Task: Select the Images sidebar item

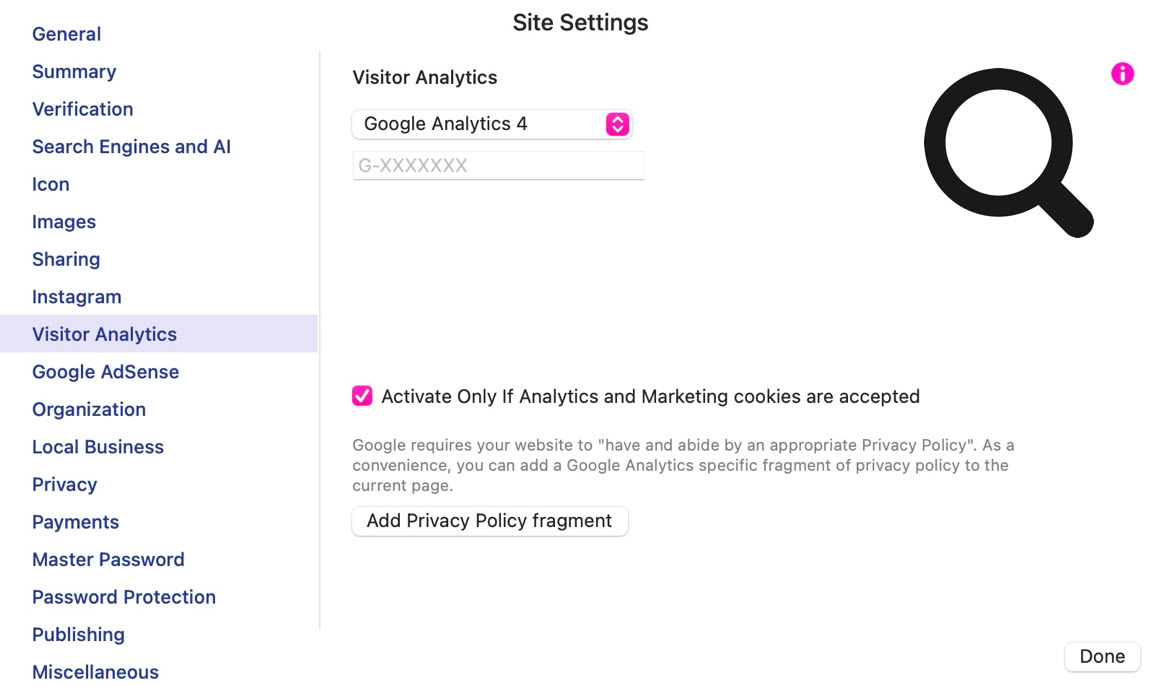Action: pos(64,222)
